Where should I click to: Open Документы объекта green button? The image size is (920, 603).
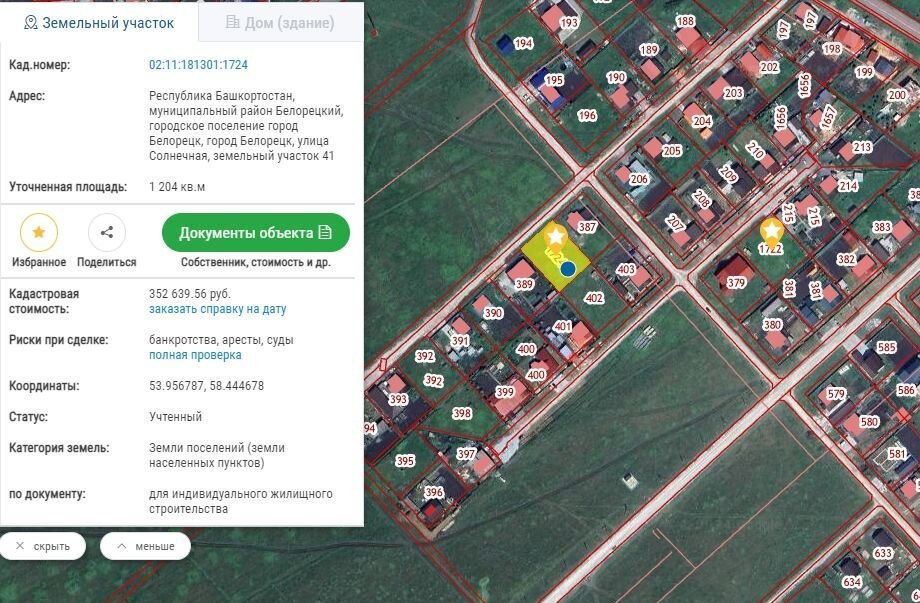pyautogui.click(x=256, y=233)
